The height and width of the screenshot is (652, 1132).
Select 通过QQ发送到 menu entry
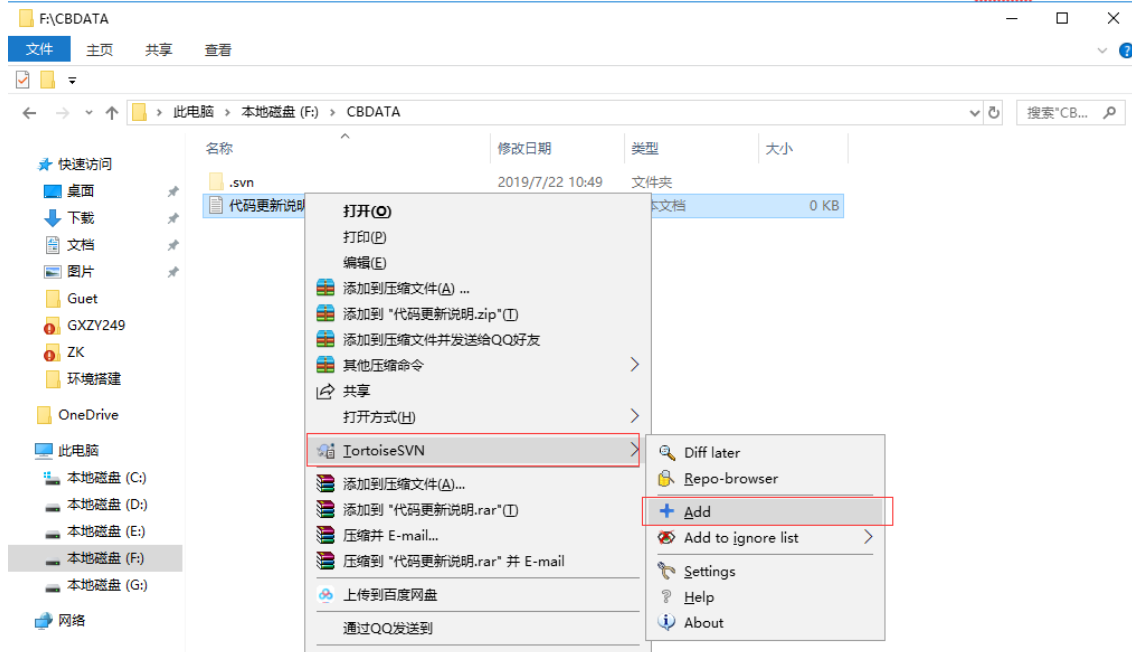coord(478,628)
